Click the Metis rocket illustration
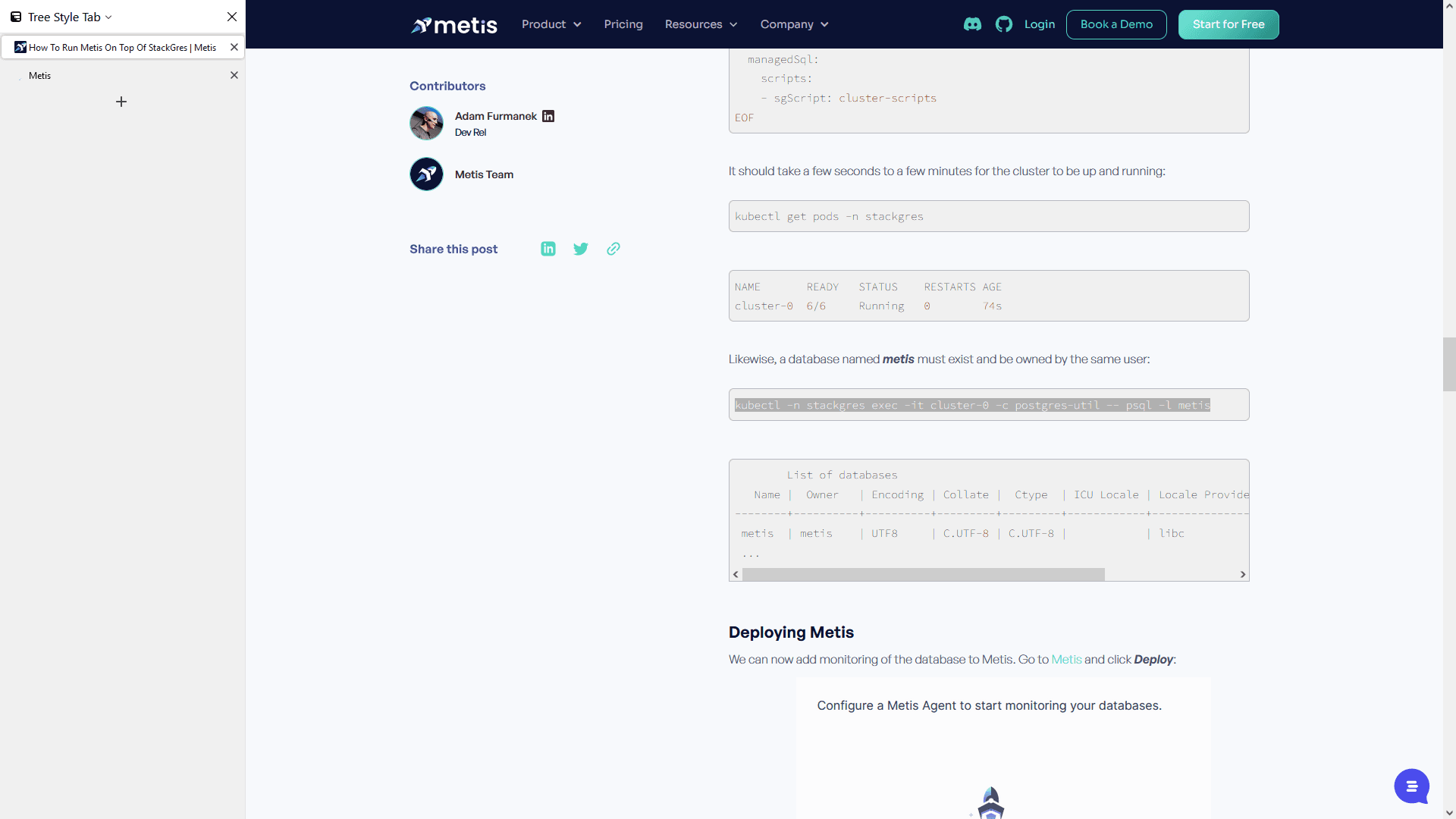The height and width of the screenshot is (819, 1456). (990, 802)
